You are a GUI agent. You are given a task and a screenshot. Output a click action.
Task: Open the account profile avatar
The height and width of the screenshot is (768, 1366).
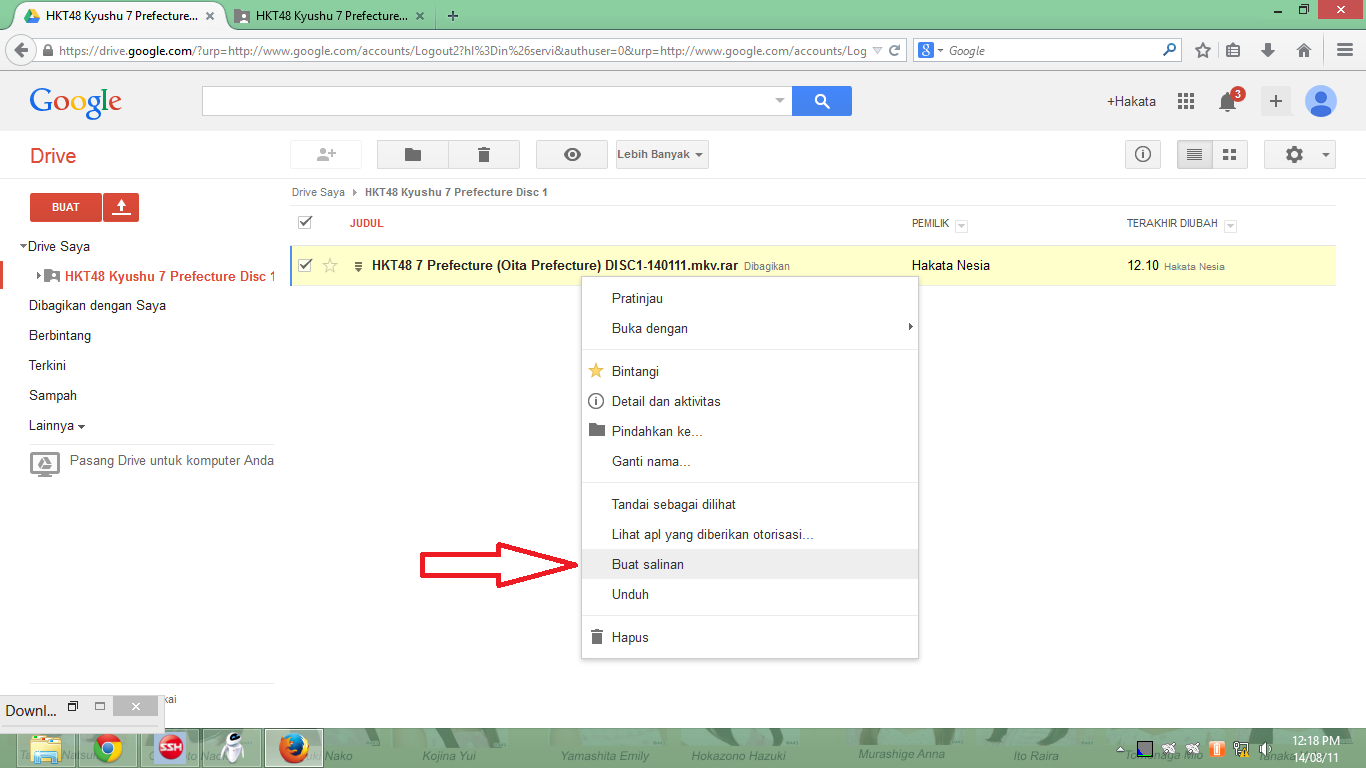[x=1321, y=101]
